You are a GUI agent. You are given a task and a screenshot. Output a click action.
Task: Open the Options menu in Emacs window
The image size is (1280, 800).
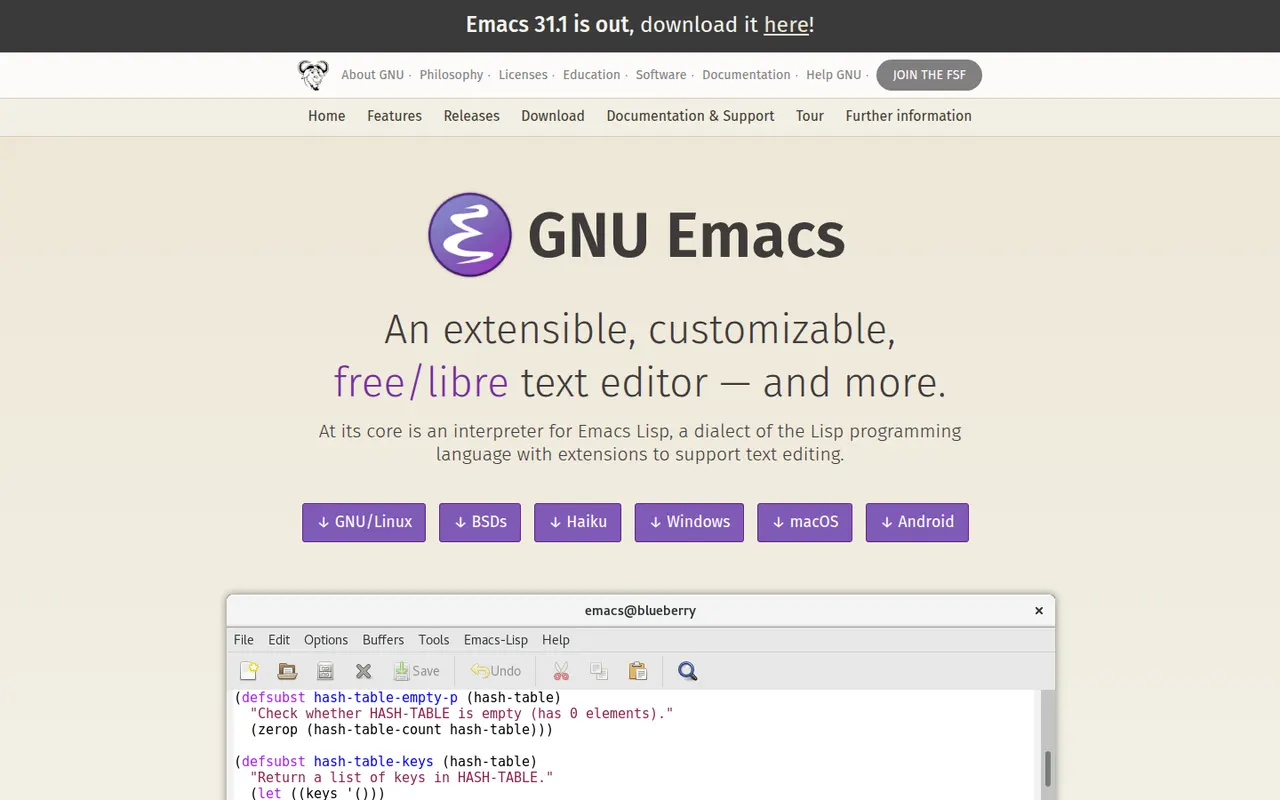click(326, 640)
